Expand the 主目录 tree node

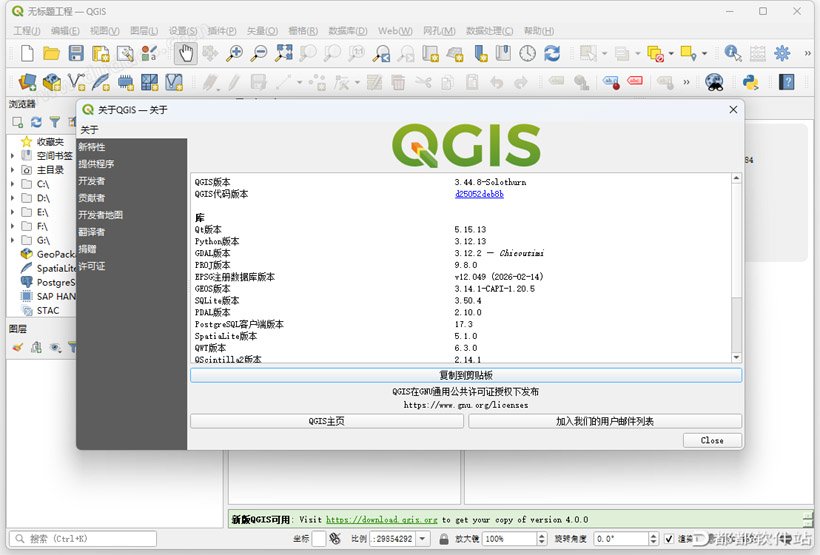tap(13, 170)
